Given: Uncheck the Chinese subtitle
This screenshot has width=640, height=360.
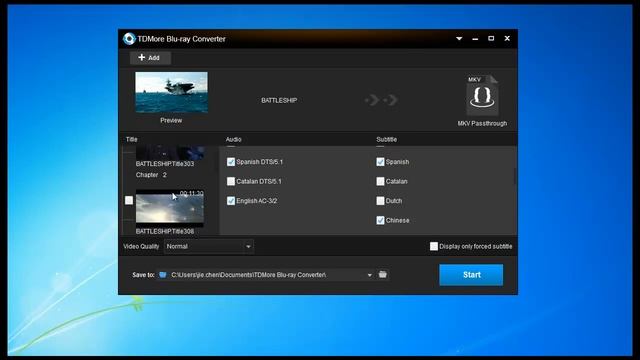Looking at the screenshot, I should pyautogui.click(x=380, y=220).
